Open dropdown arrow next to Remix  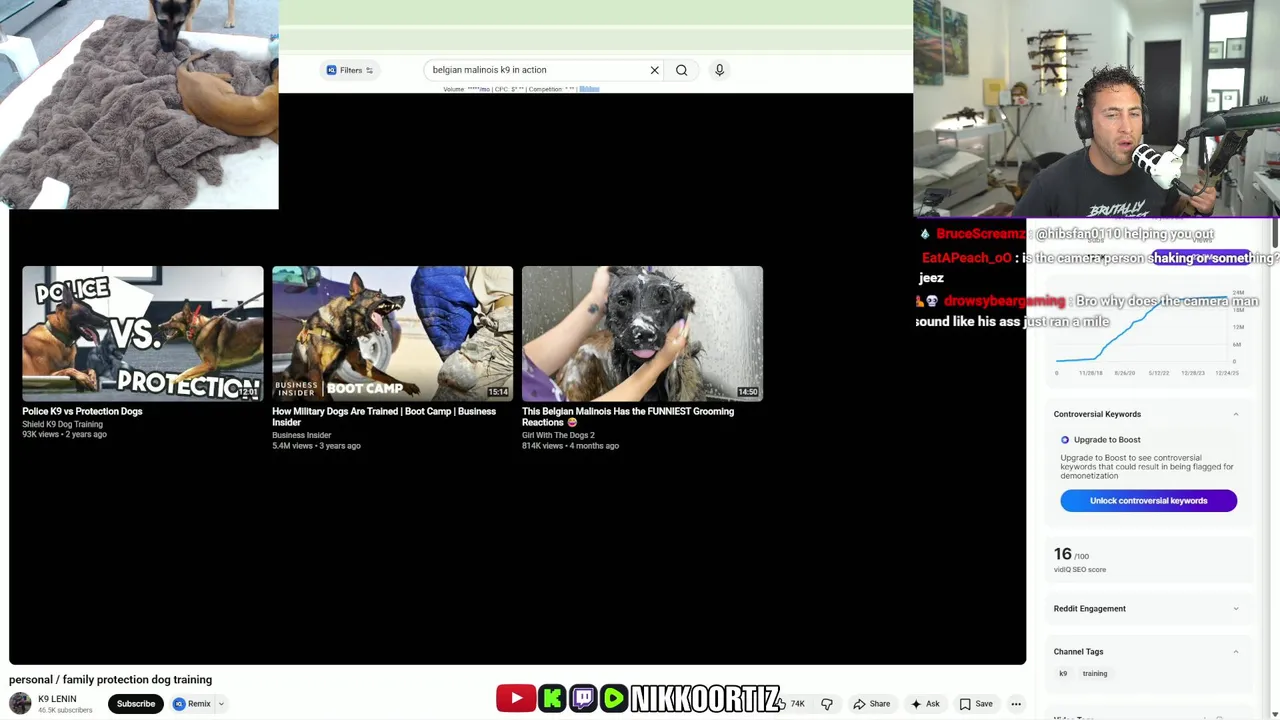(222, 704)
